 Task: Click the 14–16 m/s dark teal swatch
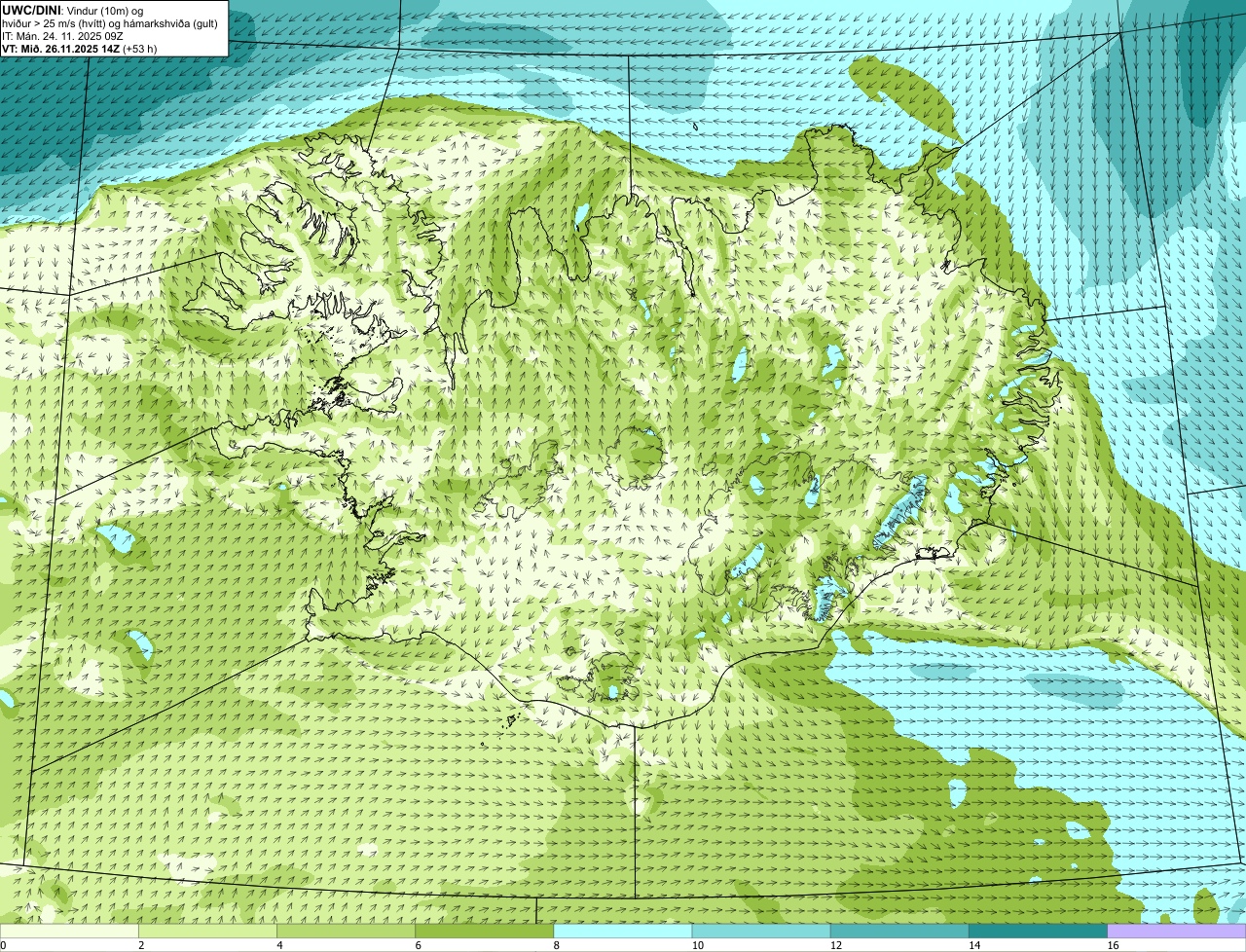(1039, 932)
